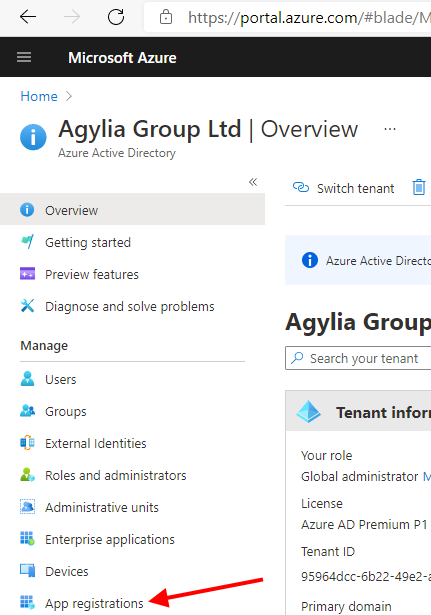
Task: Collapse the sidebar with the double chevron
Action: pyautogui.click(x=253, y=182)
